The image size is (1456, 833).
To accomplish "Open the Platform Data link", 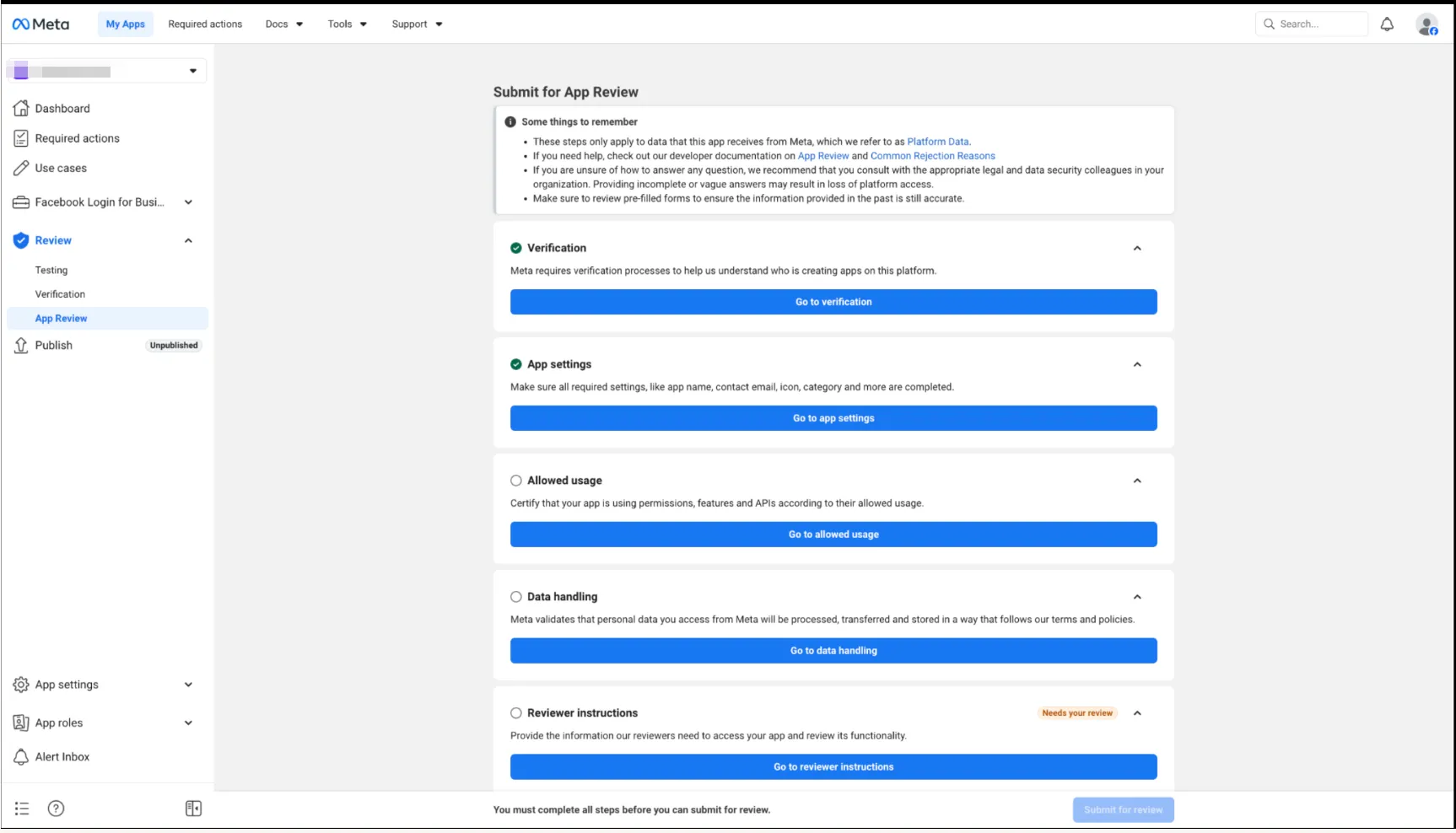I will pyautogui.click(x=937, y=142).
